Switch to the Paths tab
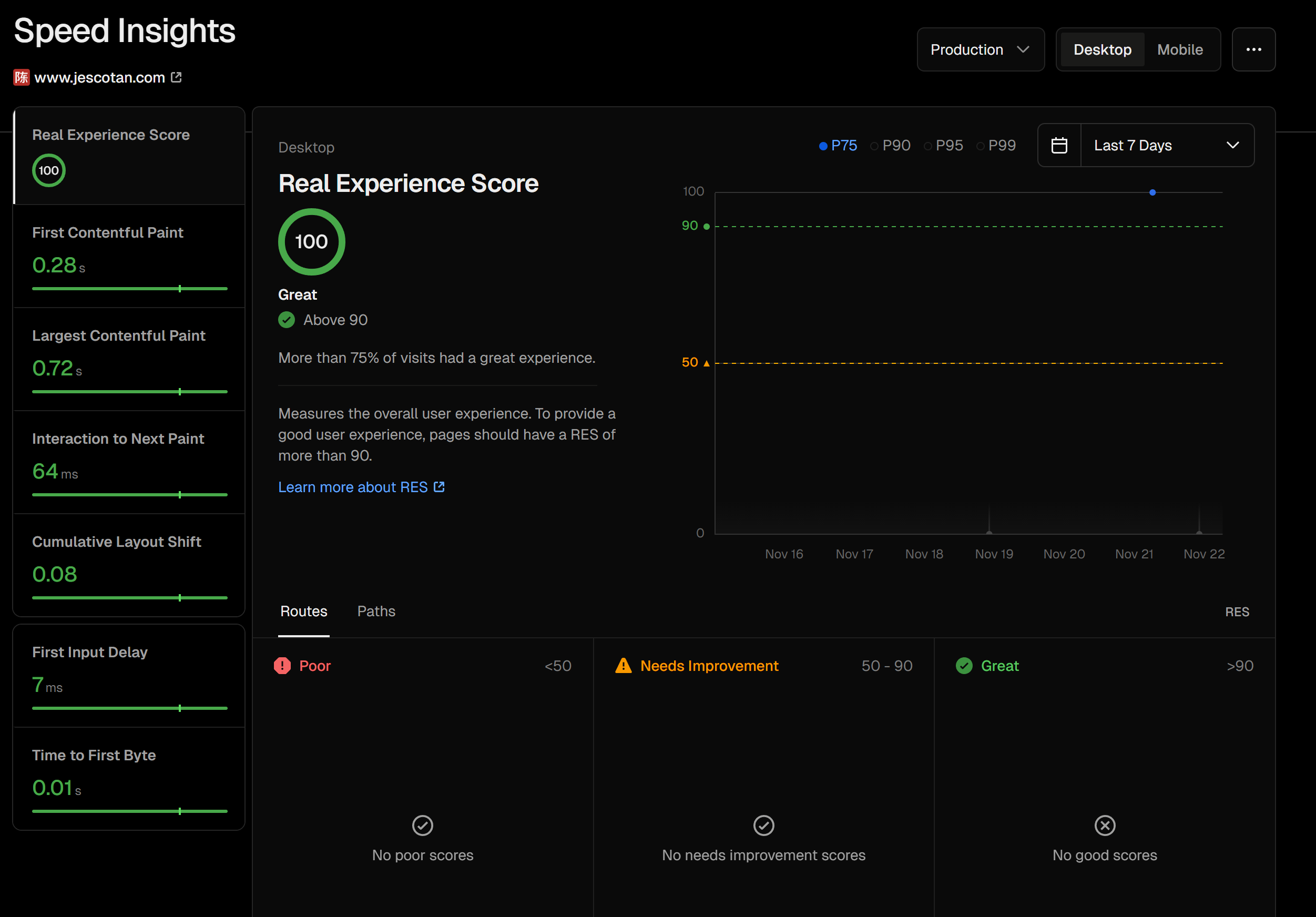1316x917 pixels. pyautogui.click(x=376, y=611)
